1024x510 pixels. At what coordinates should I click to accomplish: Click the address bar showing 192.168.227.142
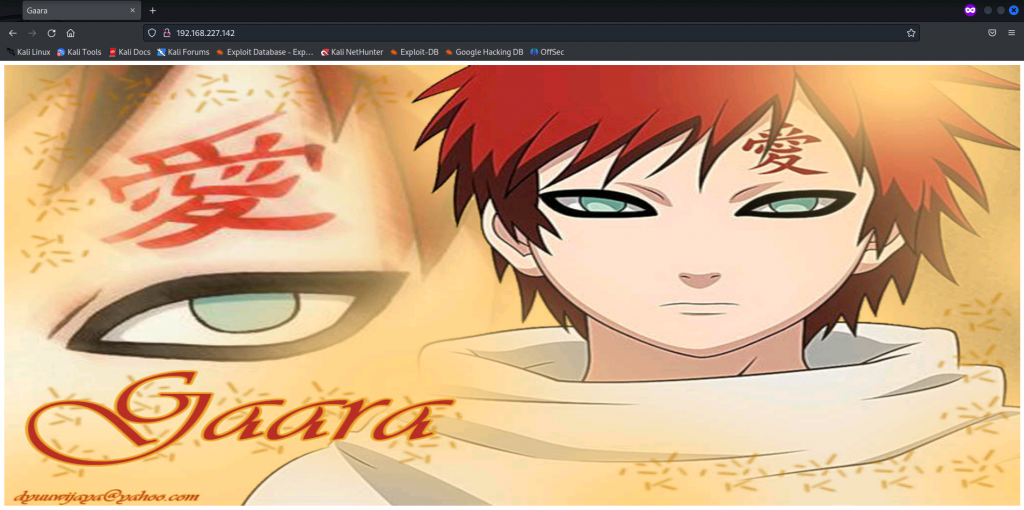click(532, 33)
